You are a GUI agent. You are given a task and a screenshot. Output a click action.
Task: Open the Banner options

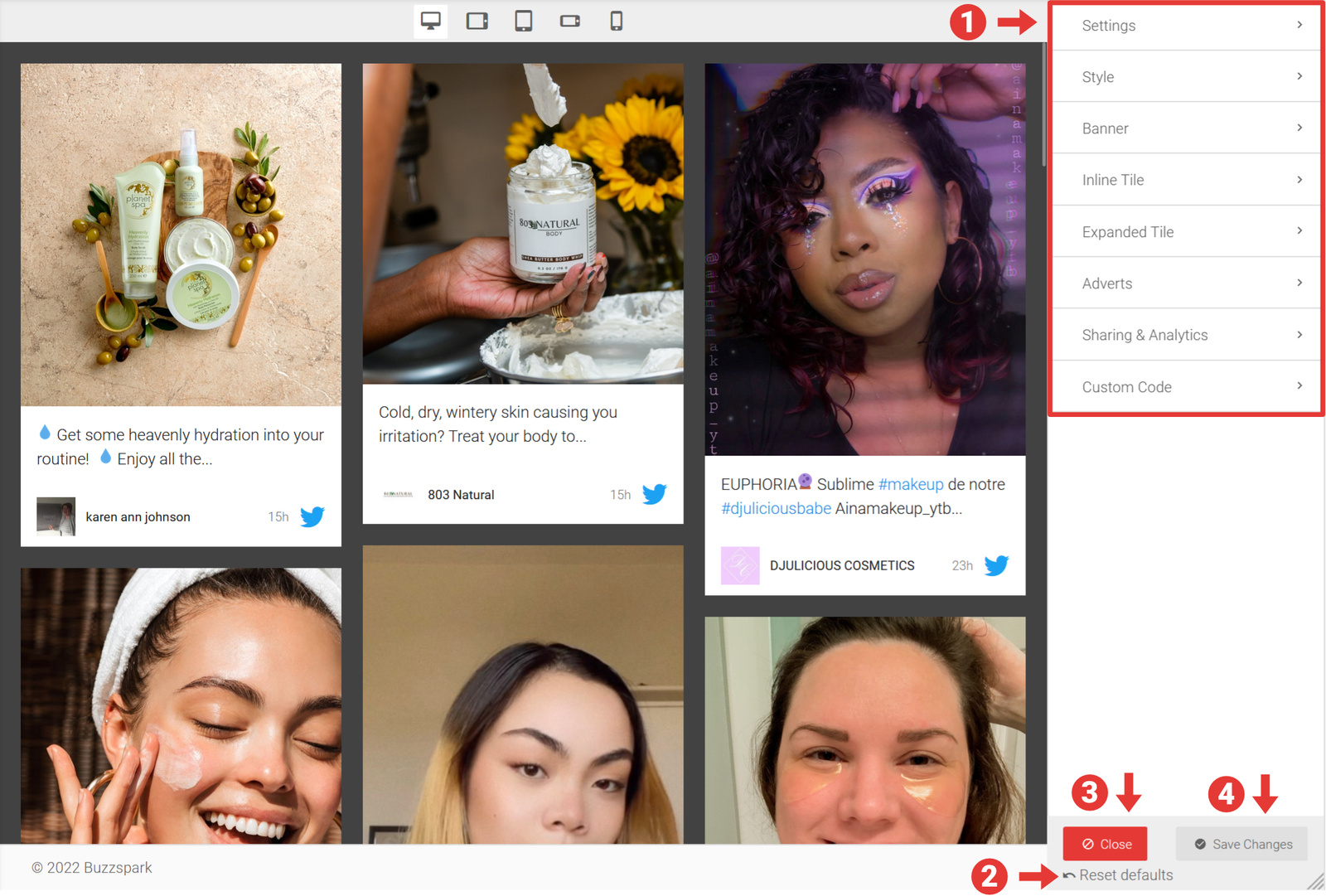(x=1186, y=128)
